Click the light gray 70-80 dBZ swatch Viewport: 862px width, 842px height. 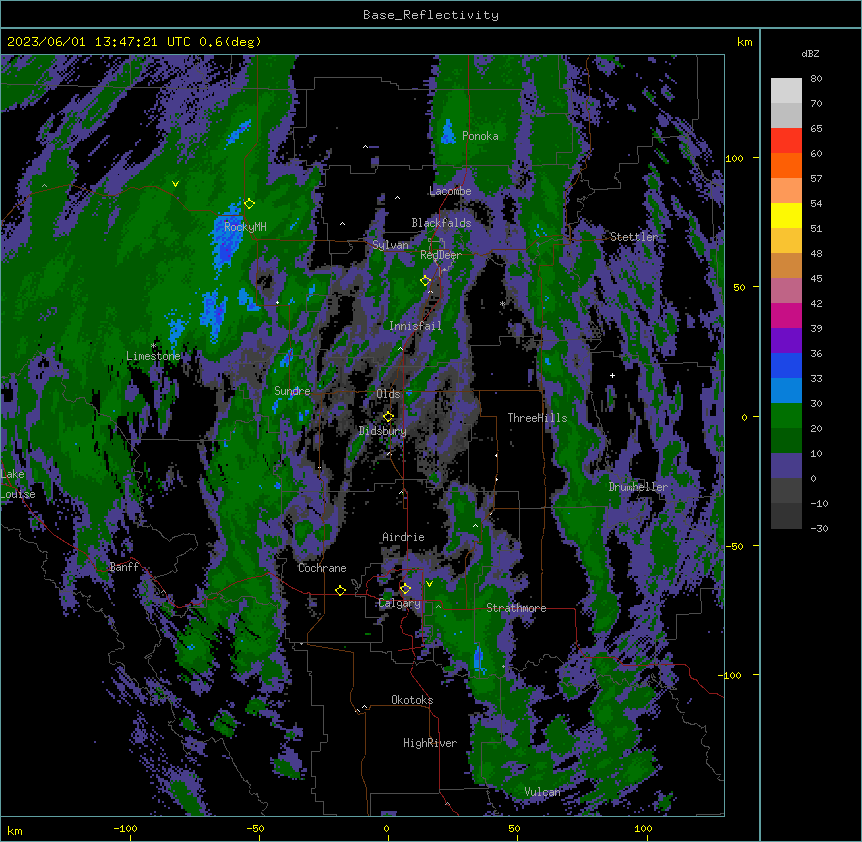pyautogui.click(x=786, y=90)
